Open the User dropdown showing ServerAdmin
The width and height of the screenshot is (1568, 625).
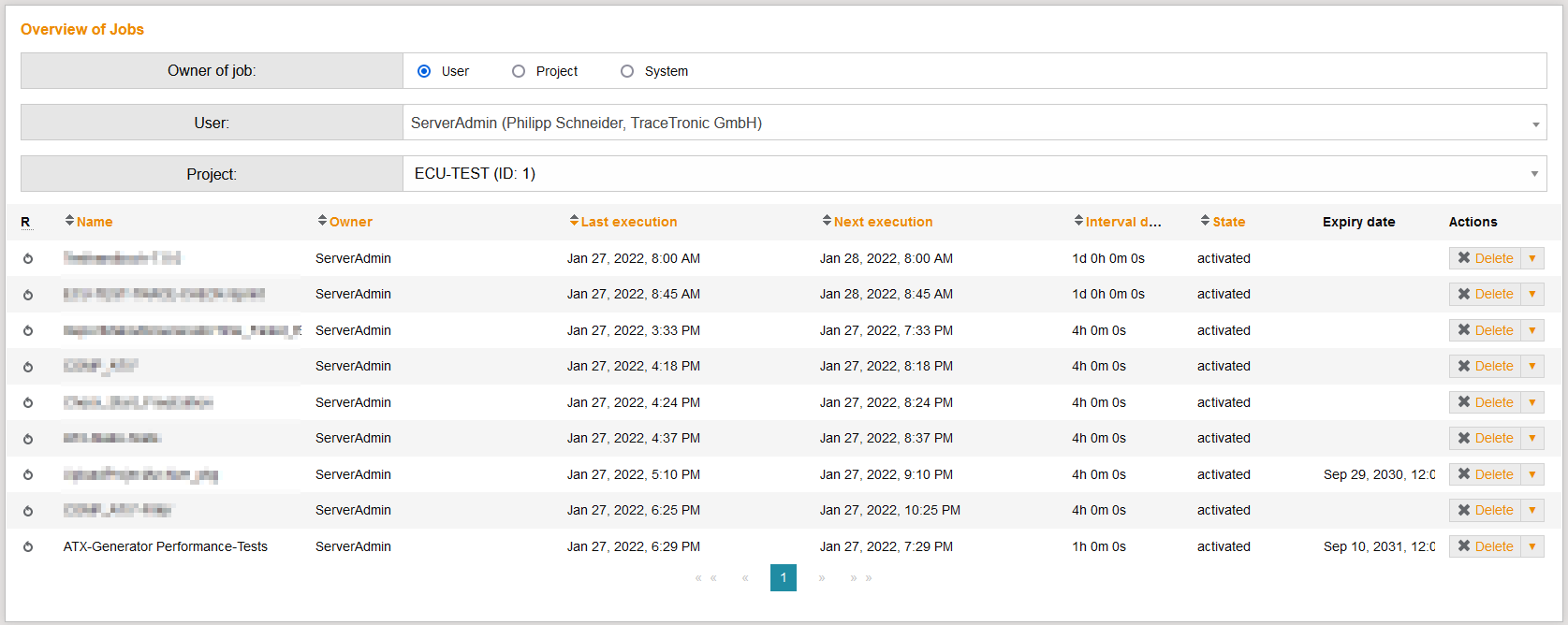(974, 123)
